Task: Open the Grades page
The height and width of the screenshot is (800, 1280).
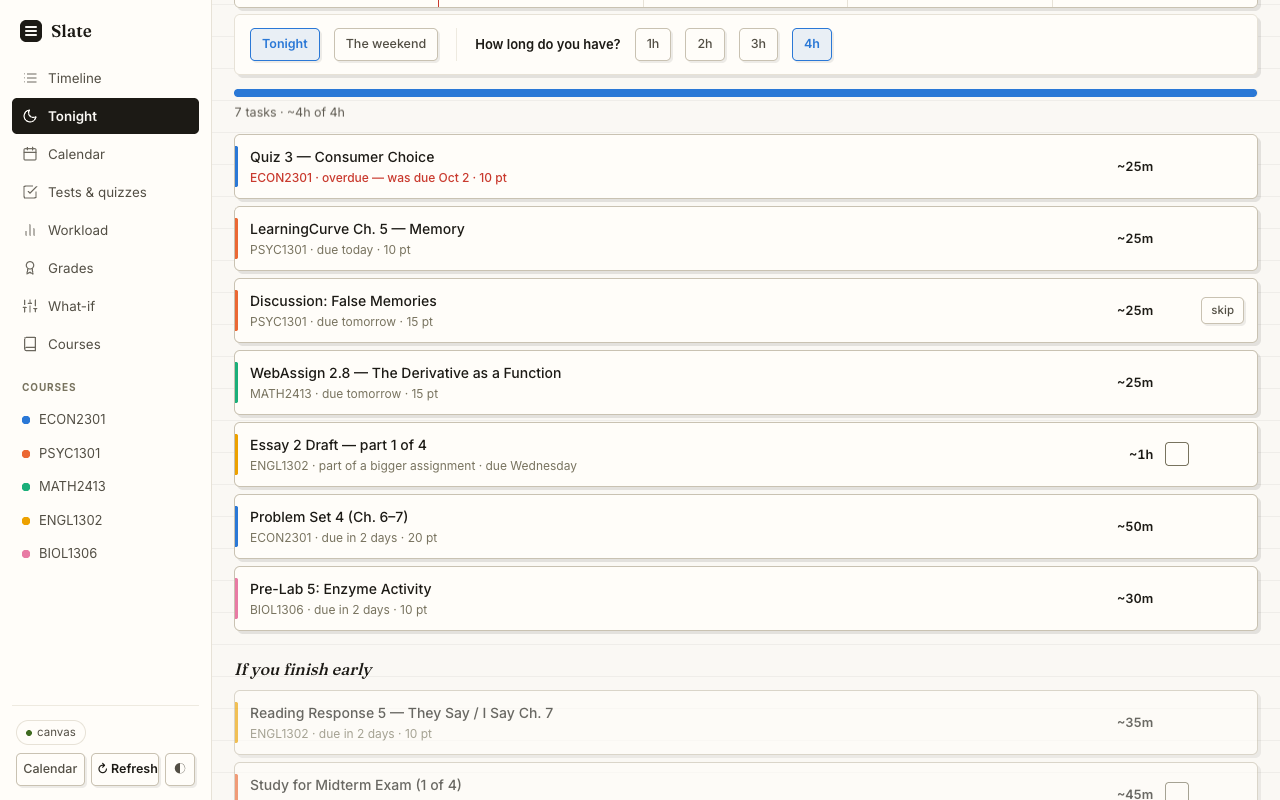Action: tap(105, 268)
